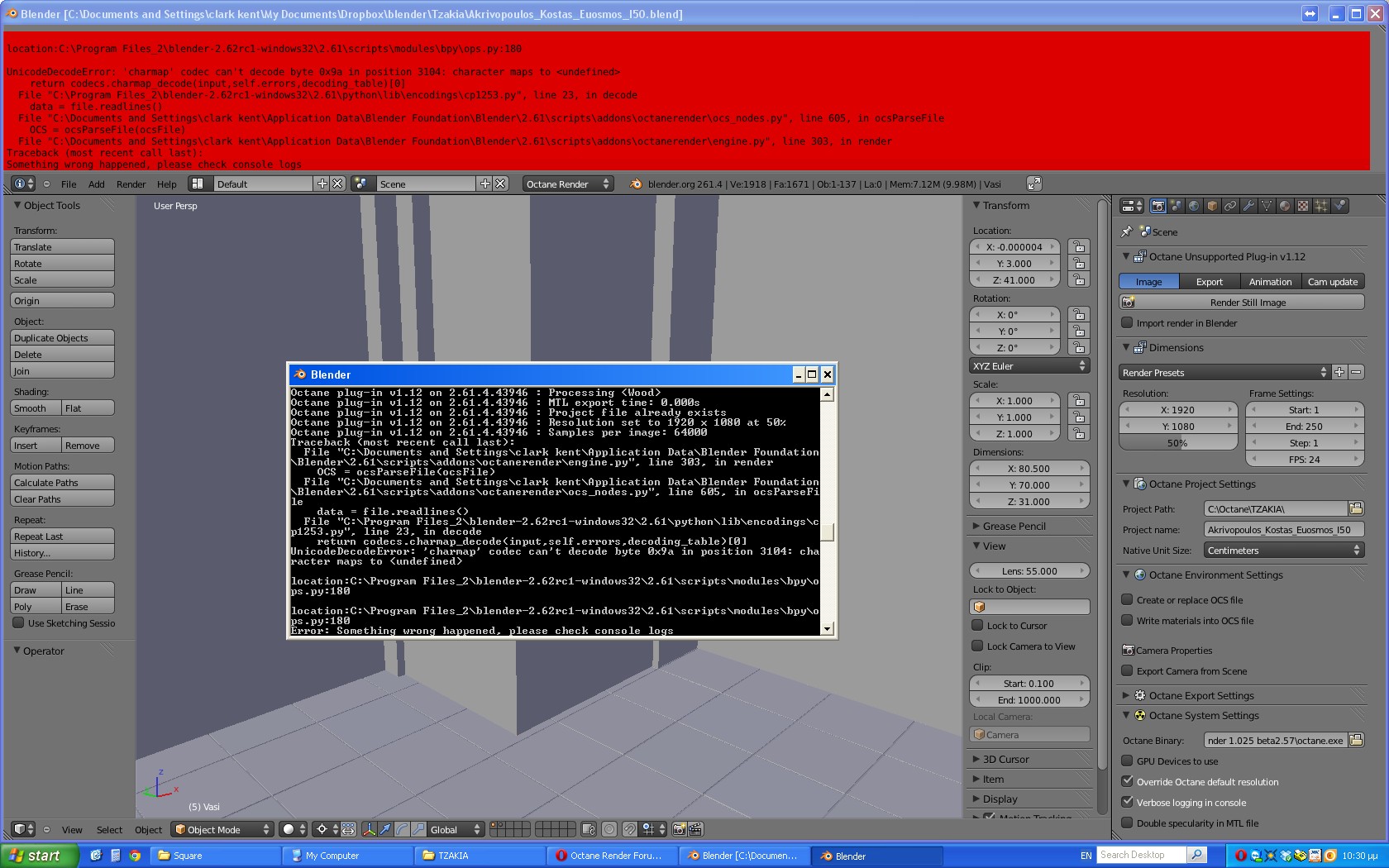Click the pin icon beside Scene
The height and width of the screenshot is (868, 1389).
(x=1126, y=231)
